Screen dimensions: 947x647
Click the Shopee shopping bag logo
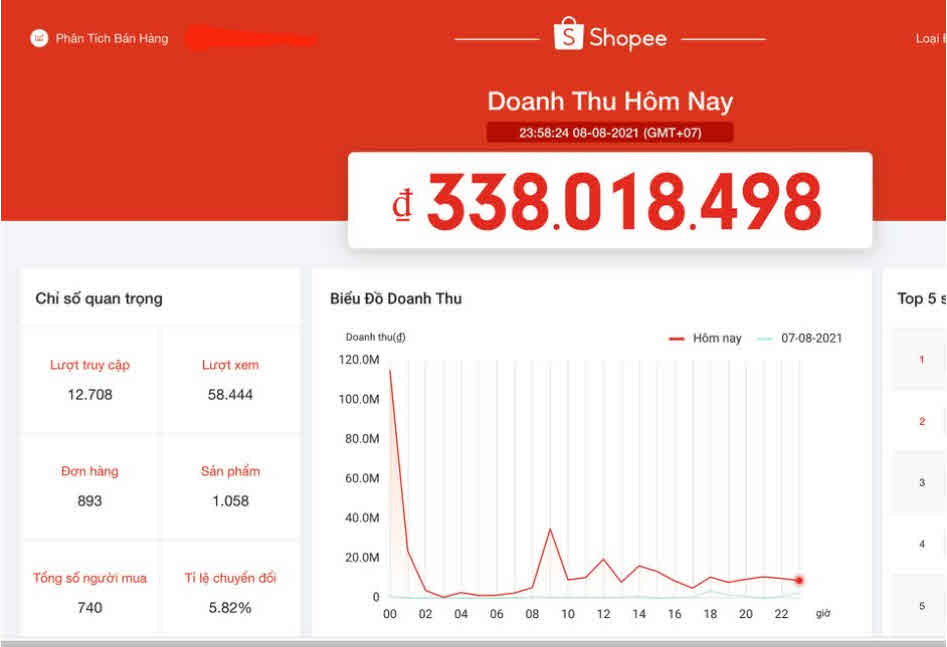[x=568, y=35]
